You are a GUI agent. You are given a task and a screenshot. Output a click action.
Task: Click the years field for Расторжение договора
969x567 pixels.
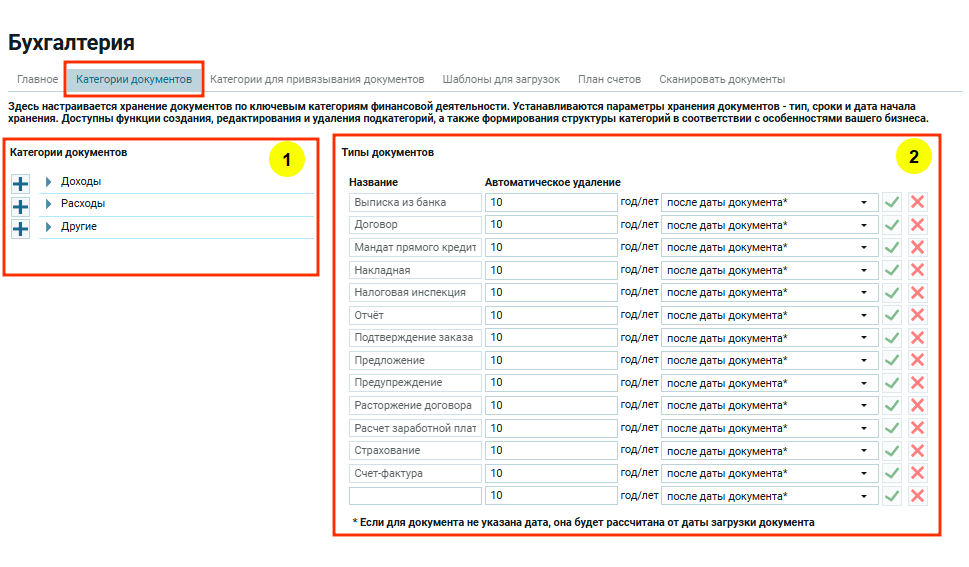click(550, 405)
